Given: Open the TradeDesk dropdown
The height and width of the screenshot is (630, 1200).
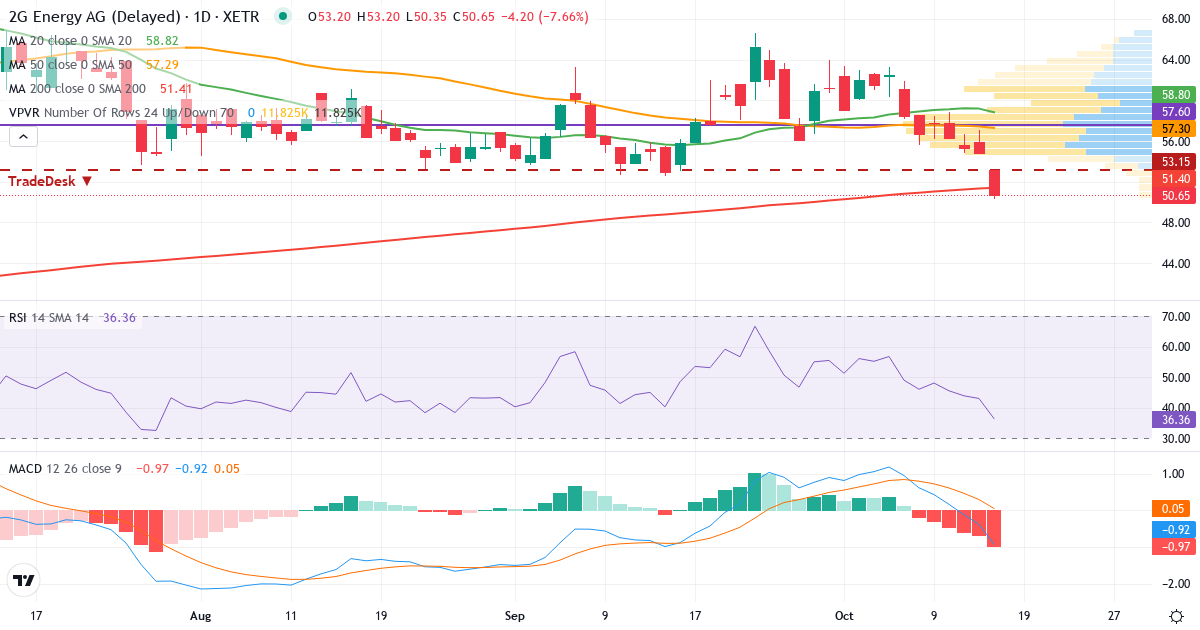Looking at the screenshot, I should pos(51,181).
